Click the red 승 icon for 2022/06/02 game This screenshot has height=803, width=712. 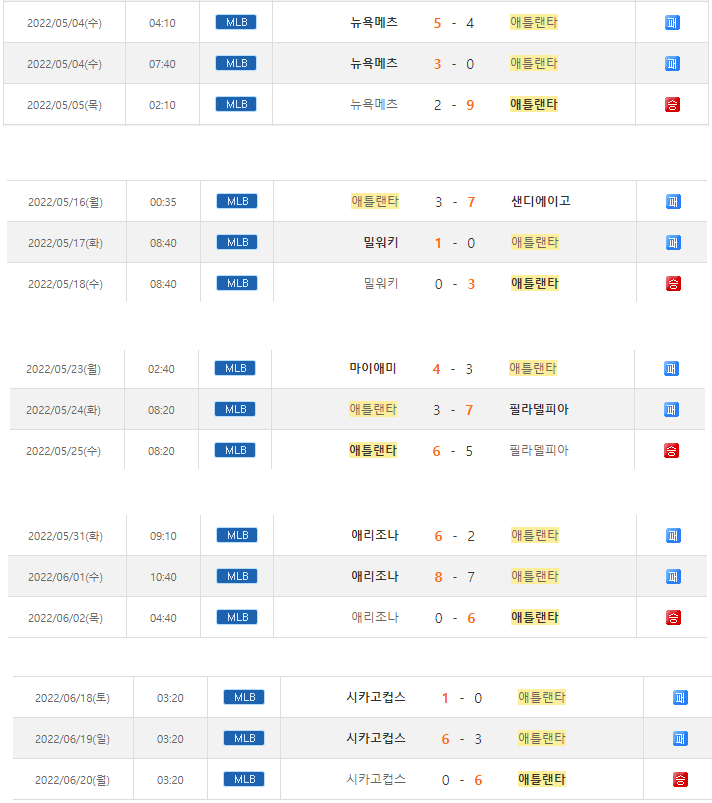673,617
